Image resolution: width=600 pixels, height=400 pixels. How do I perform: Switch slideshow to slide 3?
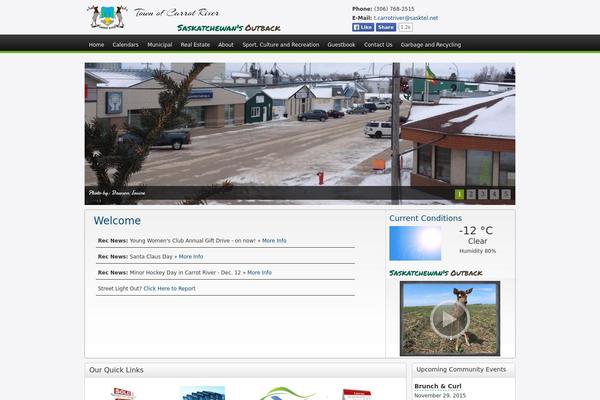tap(483, 194)
